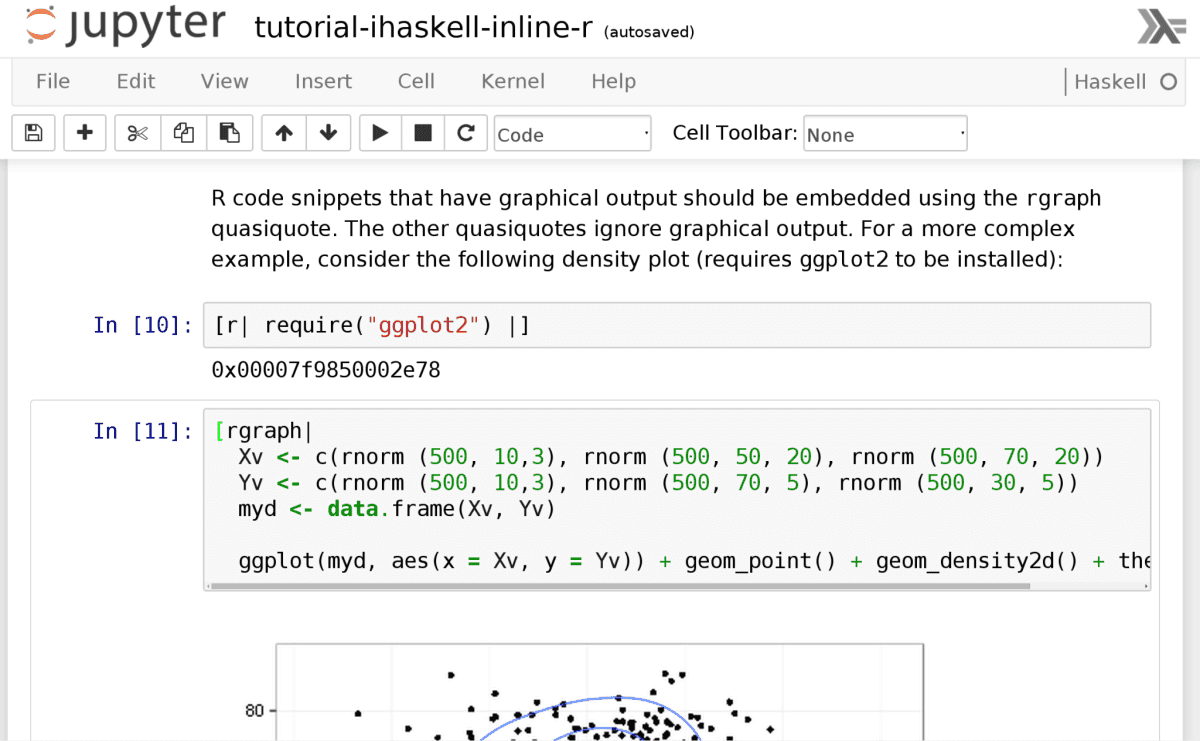The height and width of the screenshot is (741, 1200).
Task: Stop kernel execution with square icon
Action: 423,133
